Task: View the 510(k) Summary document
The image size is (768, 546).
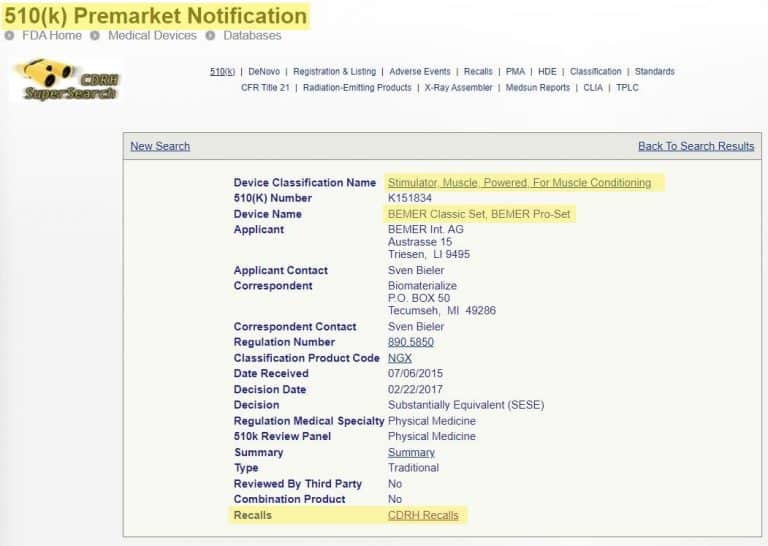Action: (411, 453)
